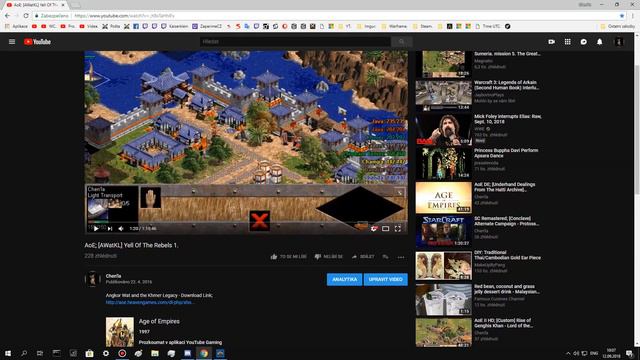
Task: Open the YouTube messages icon
Action: [584, 42]
